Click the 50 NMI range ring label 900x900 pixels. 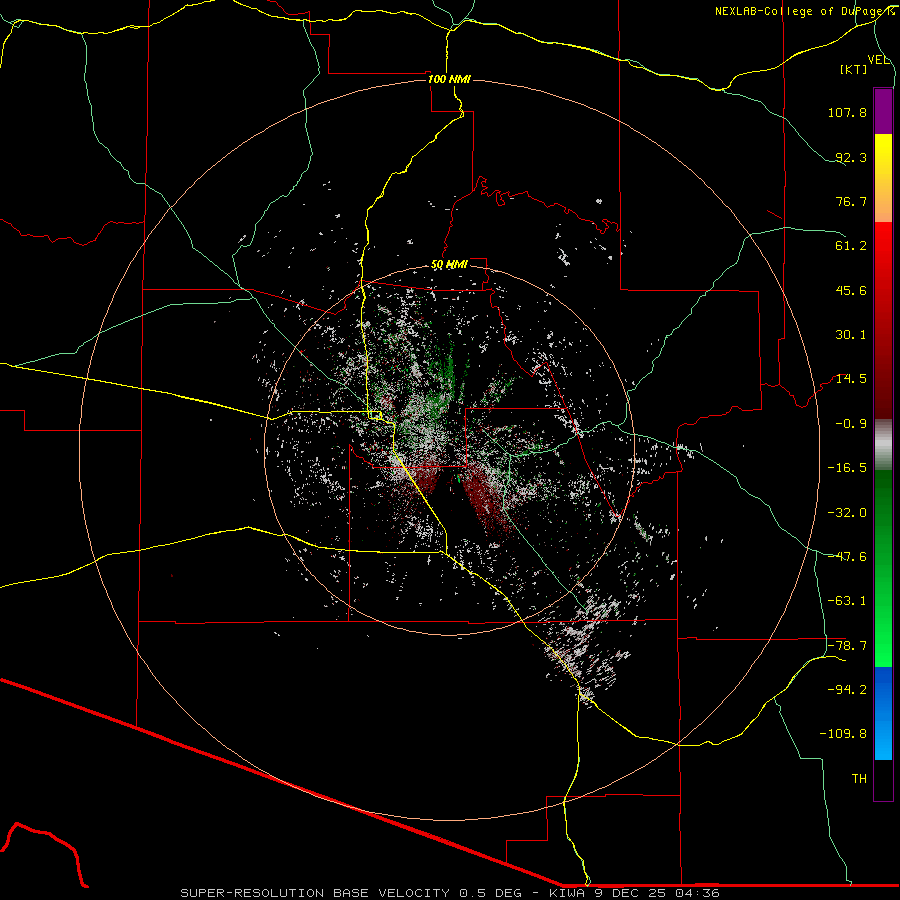449,265
